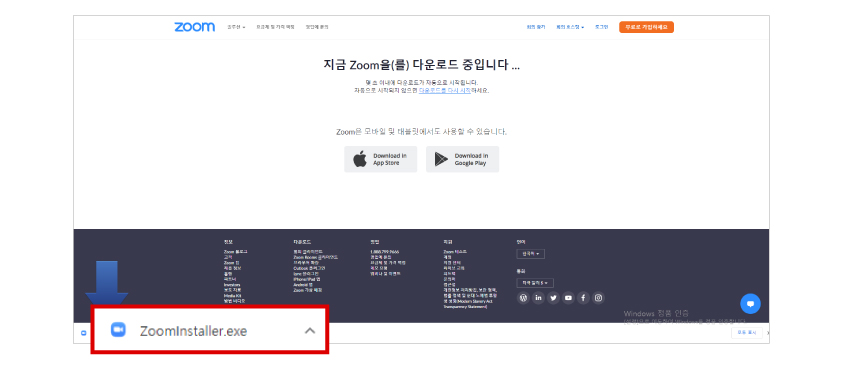Open the Zoom 블로그 footer link

coord(236,252)
